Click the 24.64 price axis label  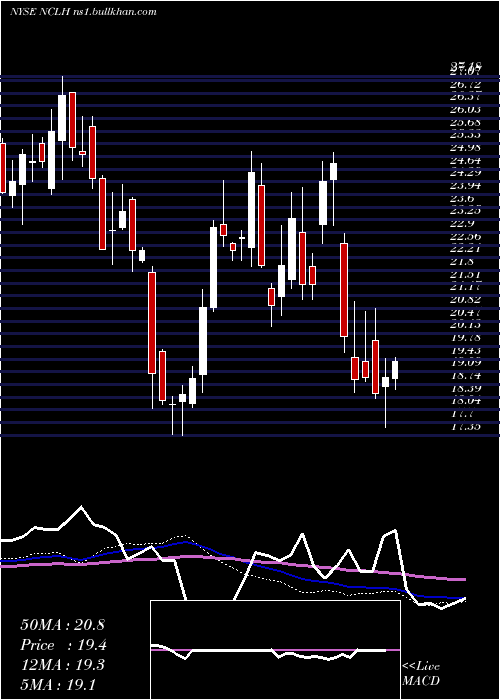pos(465,160)
